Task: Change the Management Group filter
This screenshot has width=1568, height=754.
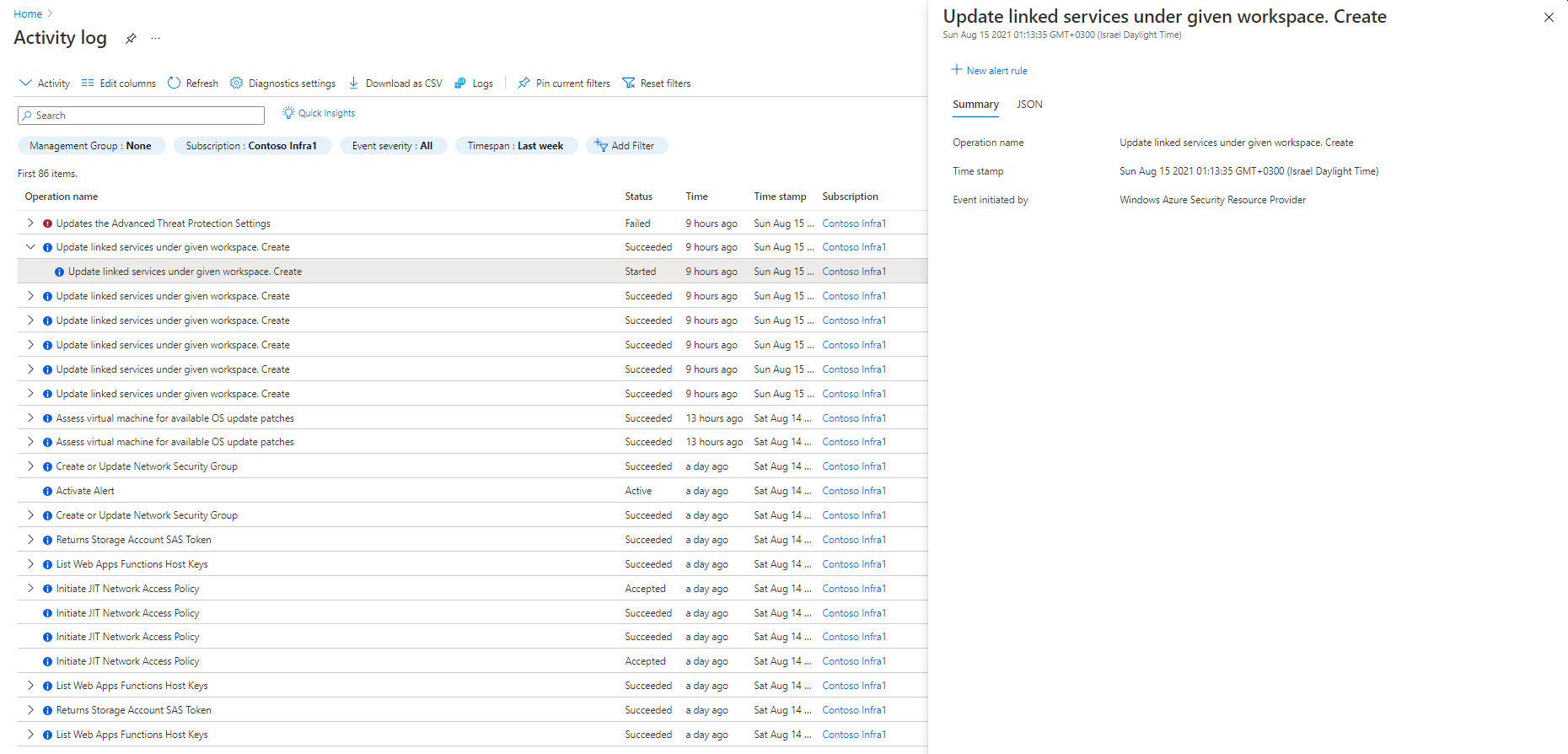Action: coord(91,146)
